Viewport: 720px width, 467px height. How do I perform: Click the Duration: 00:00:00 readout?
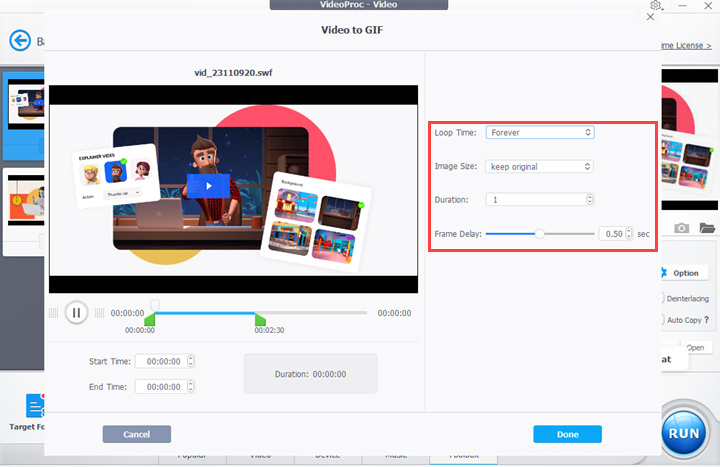(310, 374)
